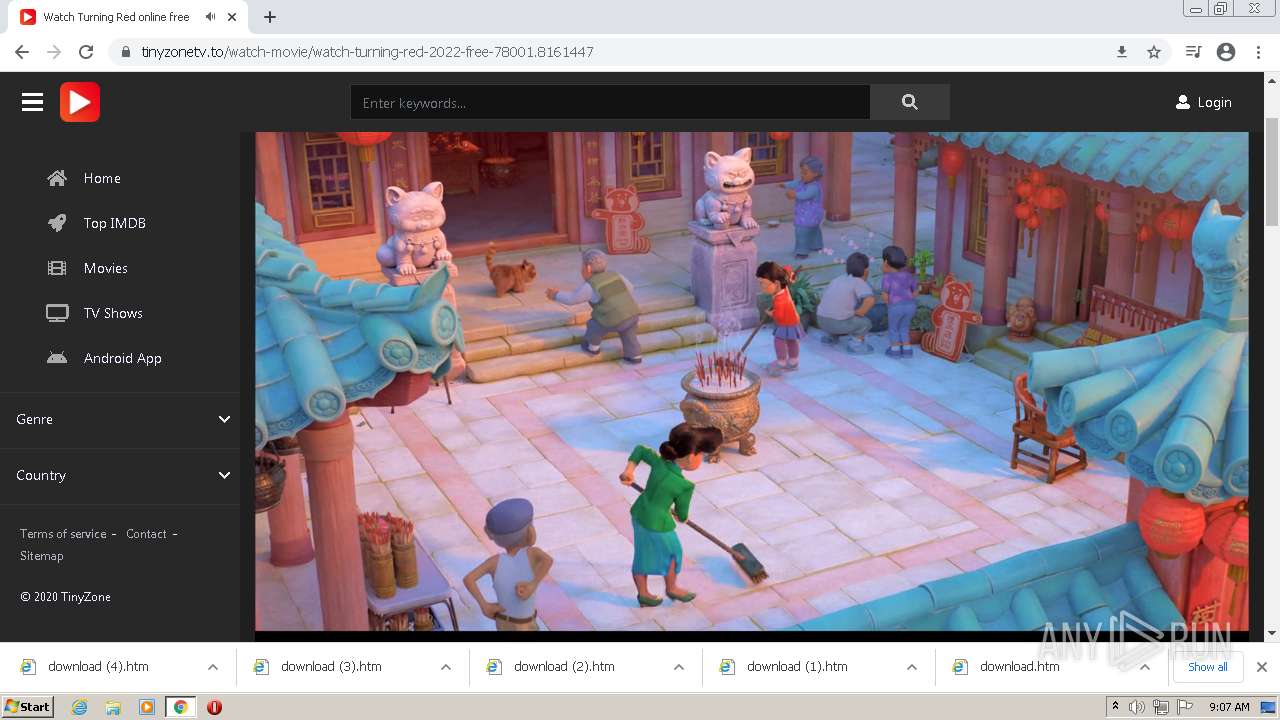This screenshot has height=720, width=1280.
Task: Open Internet Explorer from the taskbar
Action: point(80,707)
